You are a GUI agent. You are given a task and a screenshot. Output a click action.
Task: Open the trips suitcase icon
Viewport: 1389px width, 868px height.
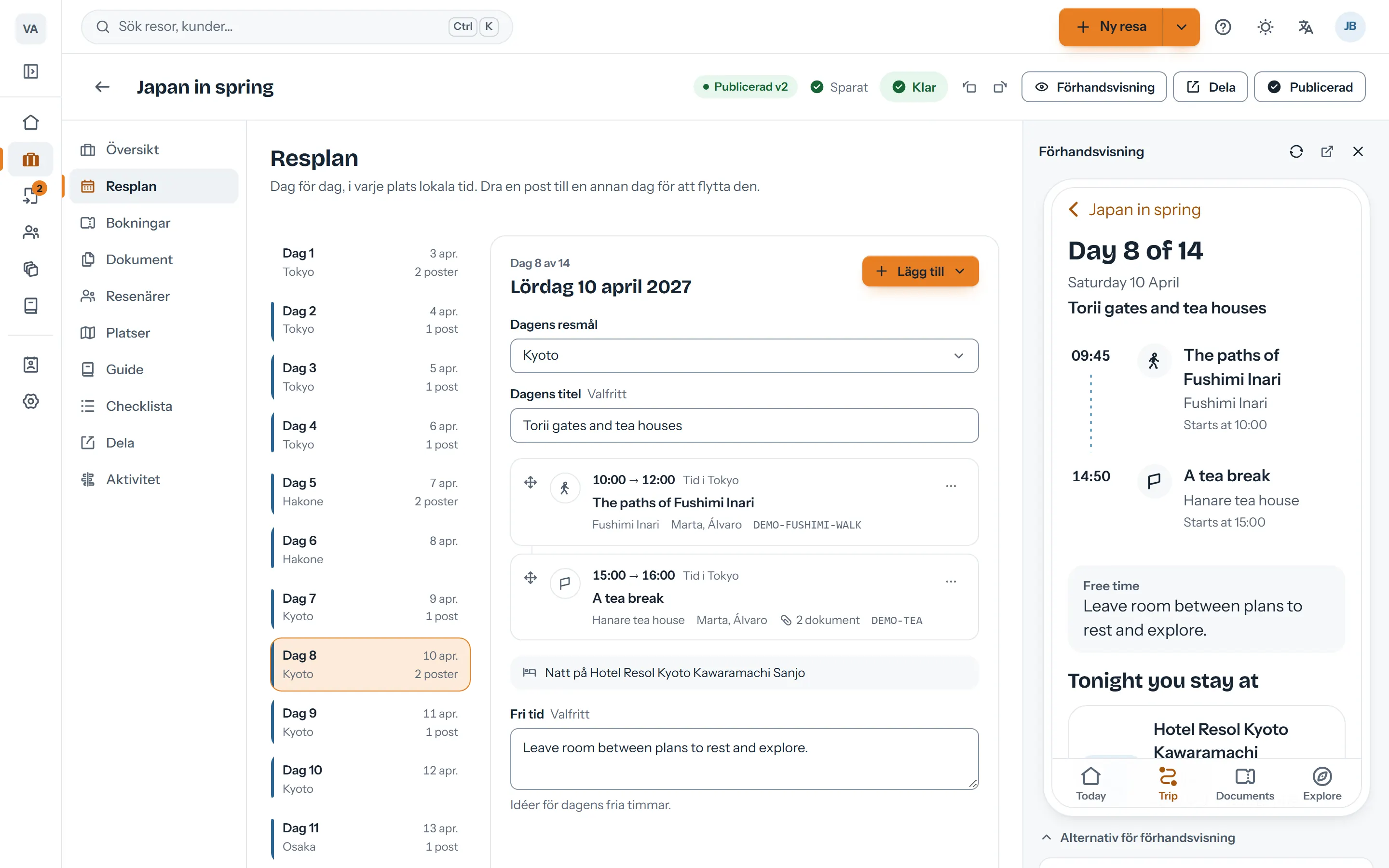click(30, 159)
